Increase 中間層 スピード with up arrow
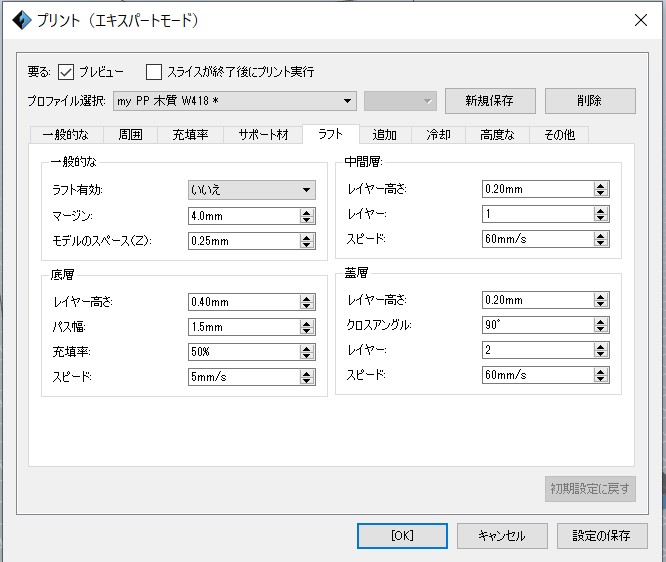Screen dimensions: 666x562 pyautogui.click(x=600, y=235)
